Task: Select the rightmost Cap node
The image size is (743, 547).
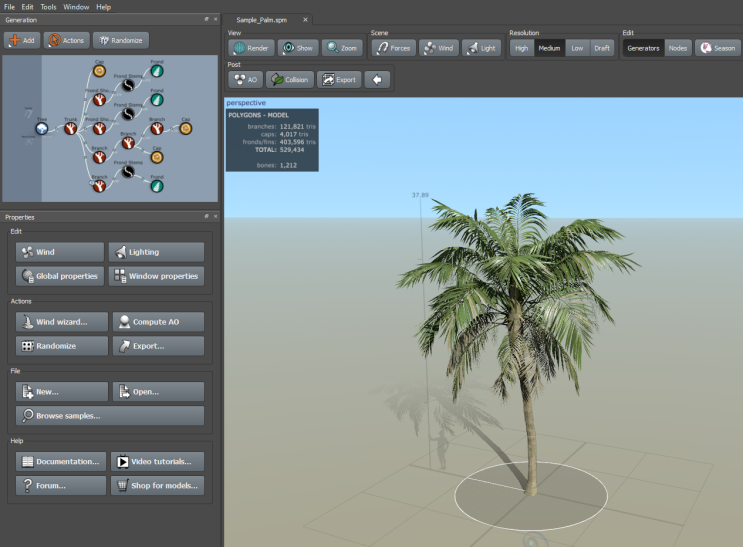Action: coord(186,128)
